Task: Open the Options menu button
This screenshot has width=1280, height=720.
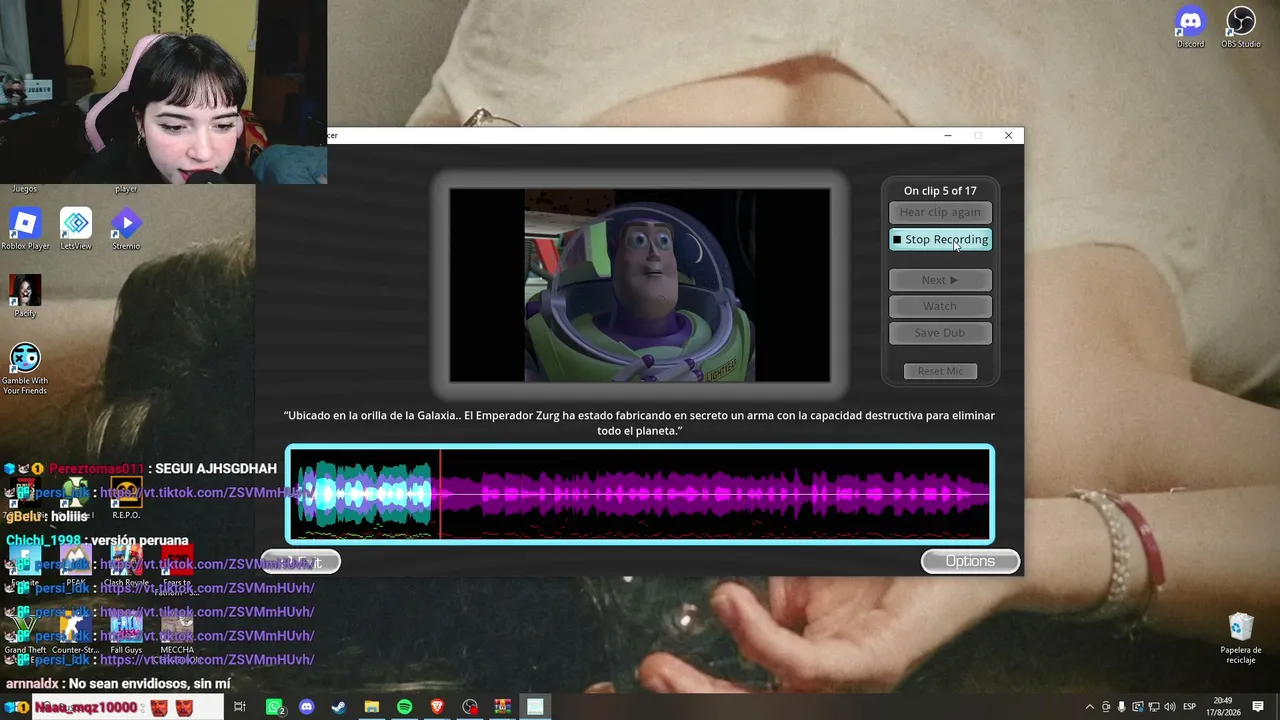Action: 970,562
